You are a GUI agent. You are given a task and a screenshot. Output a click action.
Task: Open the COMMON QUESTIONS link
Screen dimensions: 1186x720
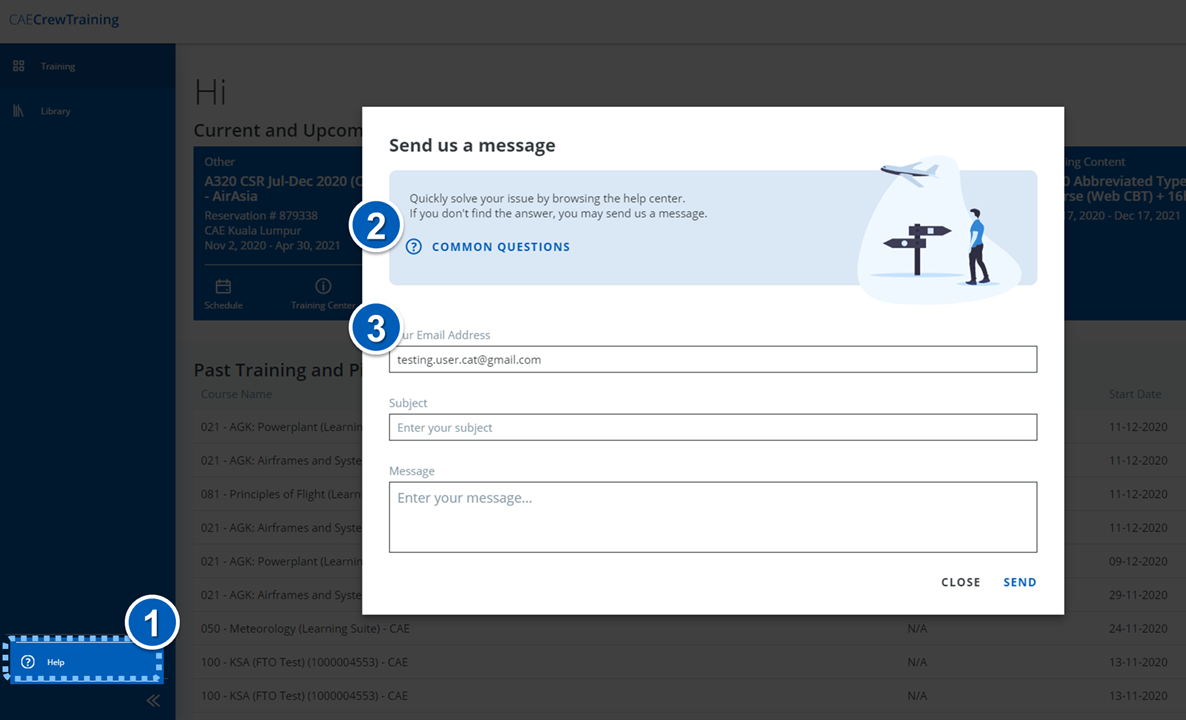click(501, 247)
